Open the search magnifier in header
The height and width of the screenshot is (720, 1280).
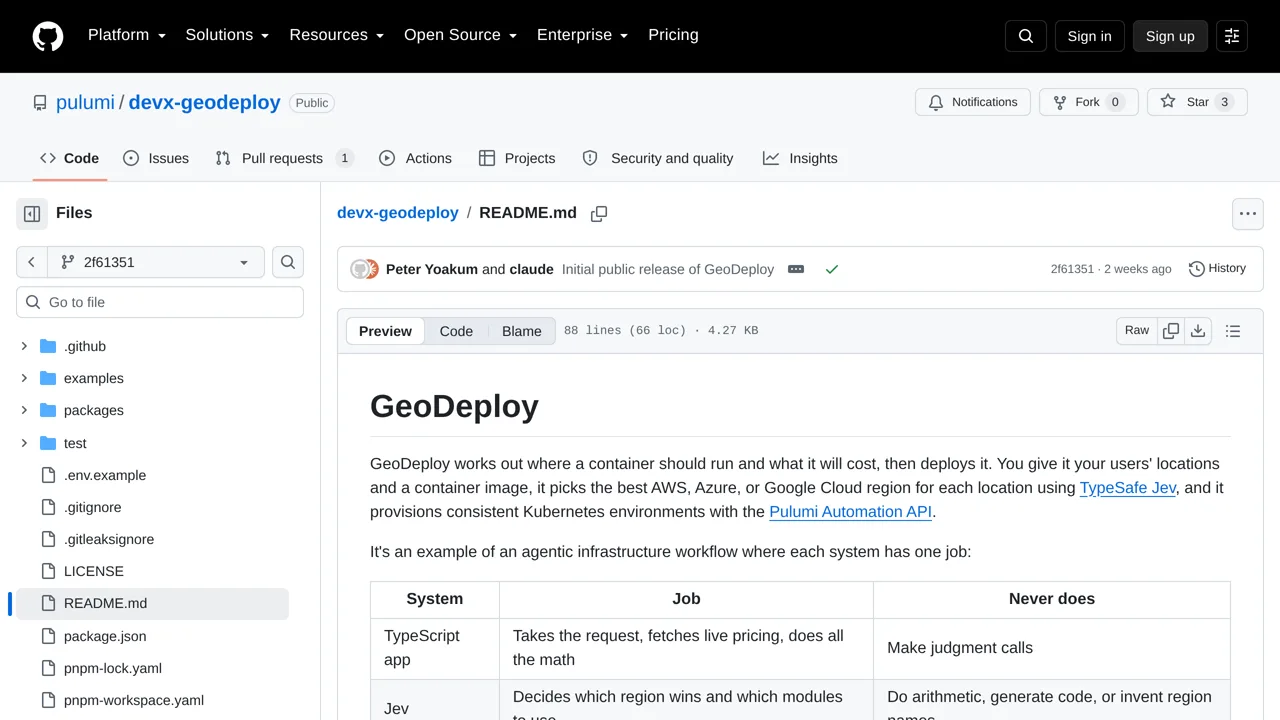point(1026,36)
